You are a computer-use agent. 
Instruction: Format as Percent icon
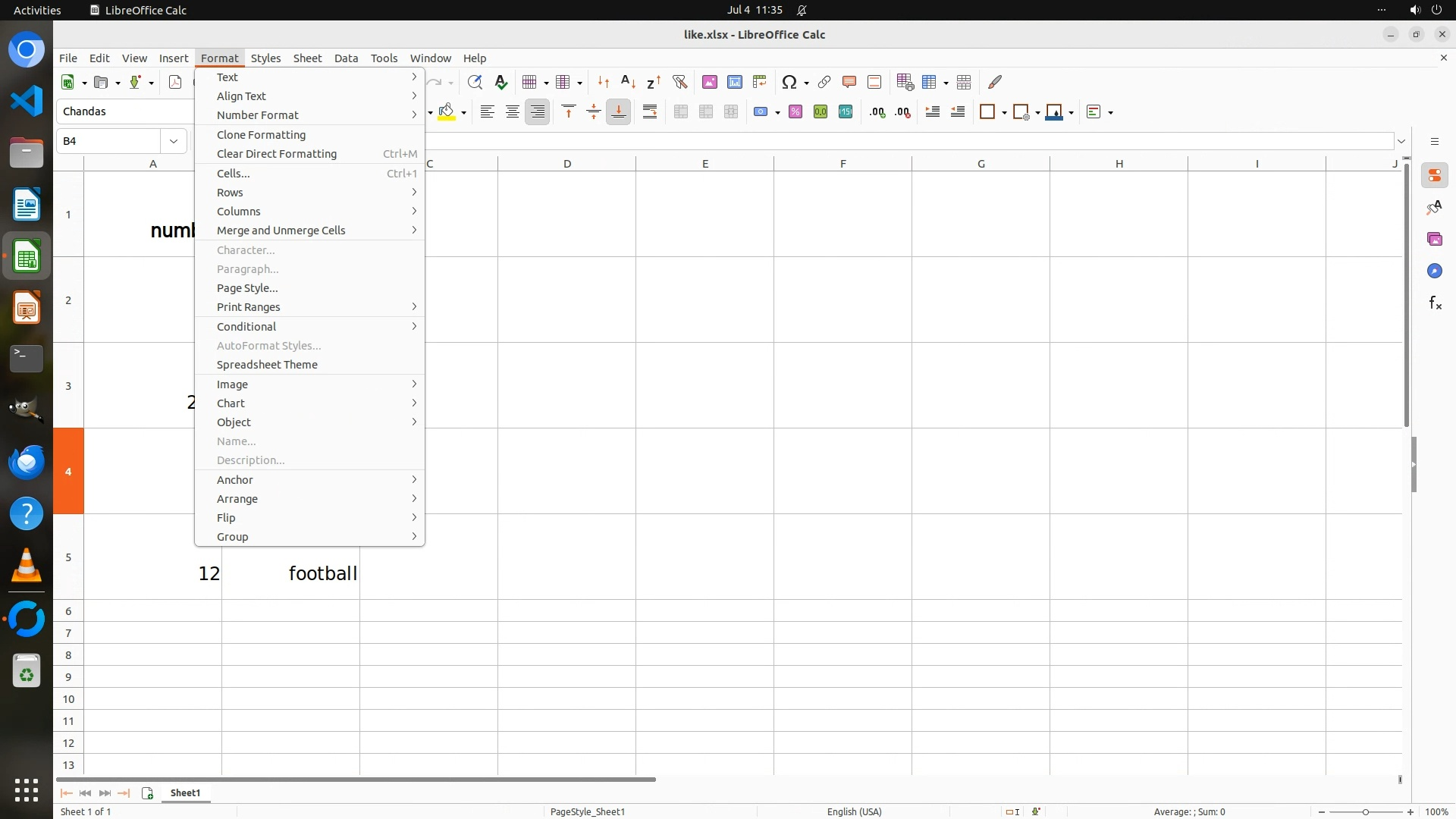tap(795, 112)
